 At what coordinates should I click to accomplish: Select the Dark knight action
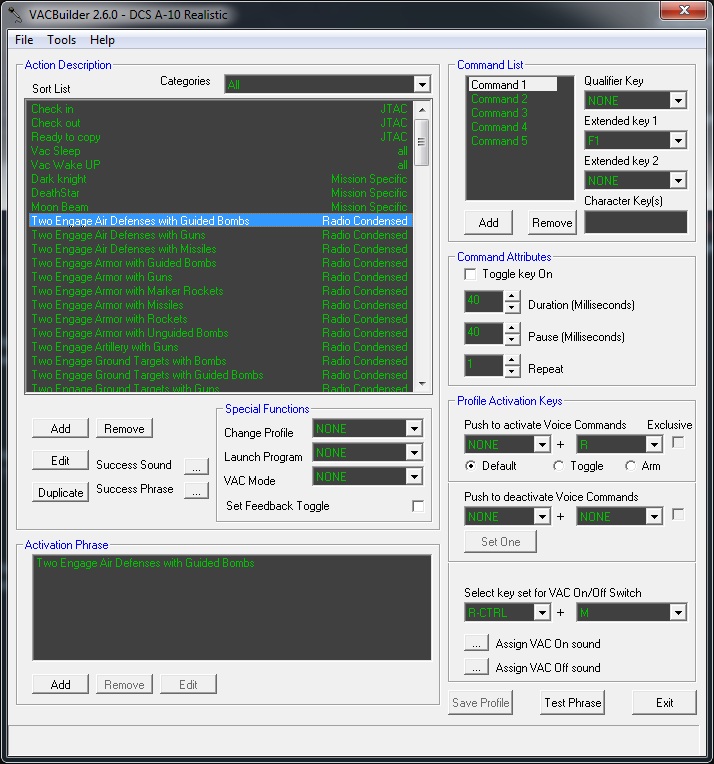point(219,179)
